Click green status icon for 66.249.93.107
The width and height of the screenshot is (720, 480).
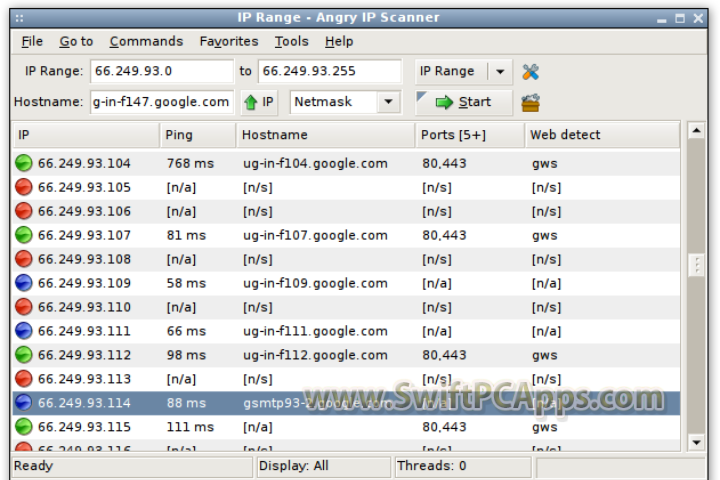pos(23,235)
